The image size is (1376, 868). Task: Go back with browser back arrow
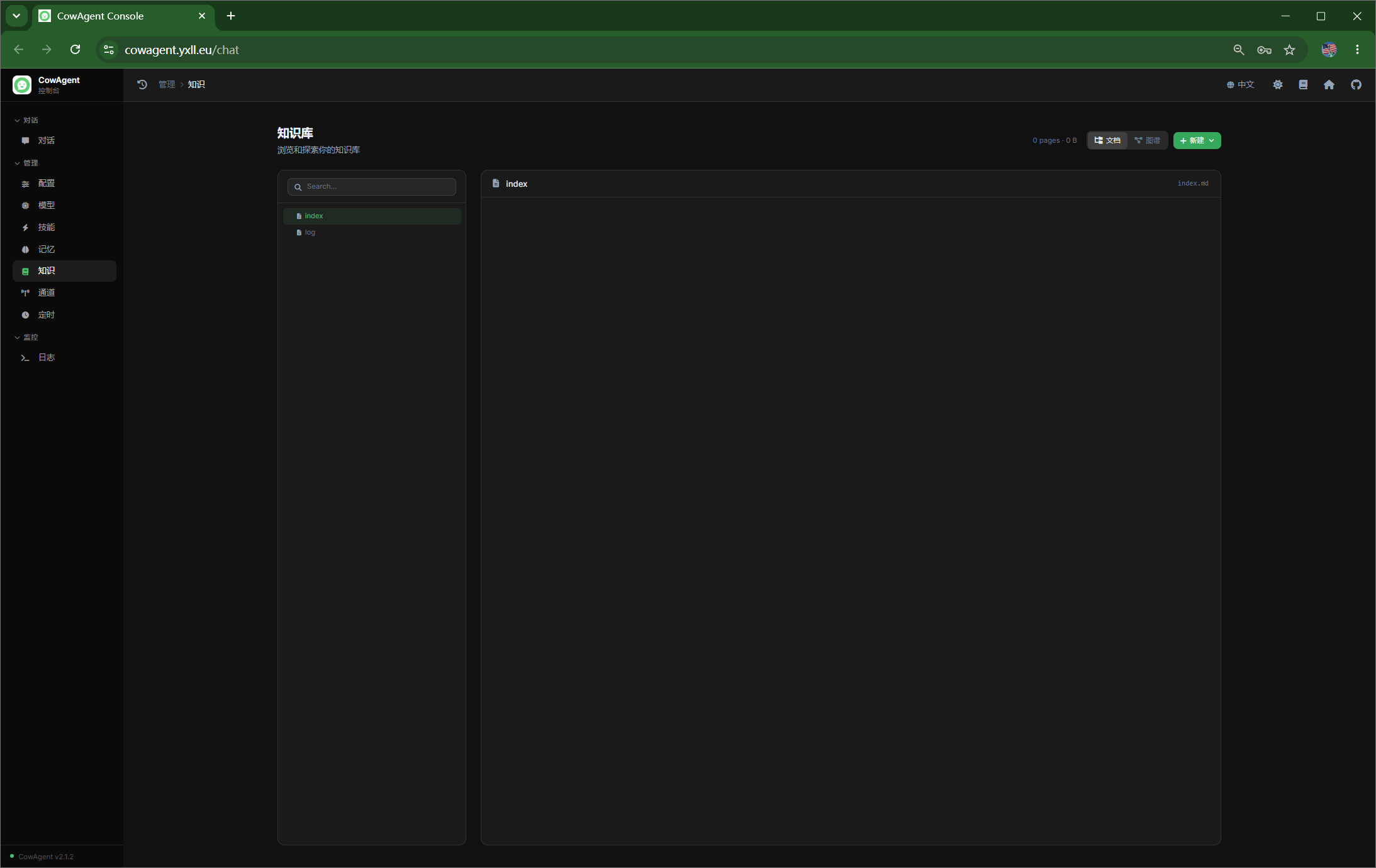point(19,50)
